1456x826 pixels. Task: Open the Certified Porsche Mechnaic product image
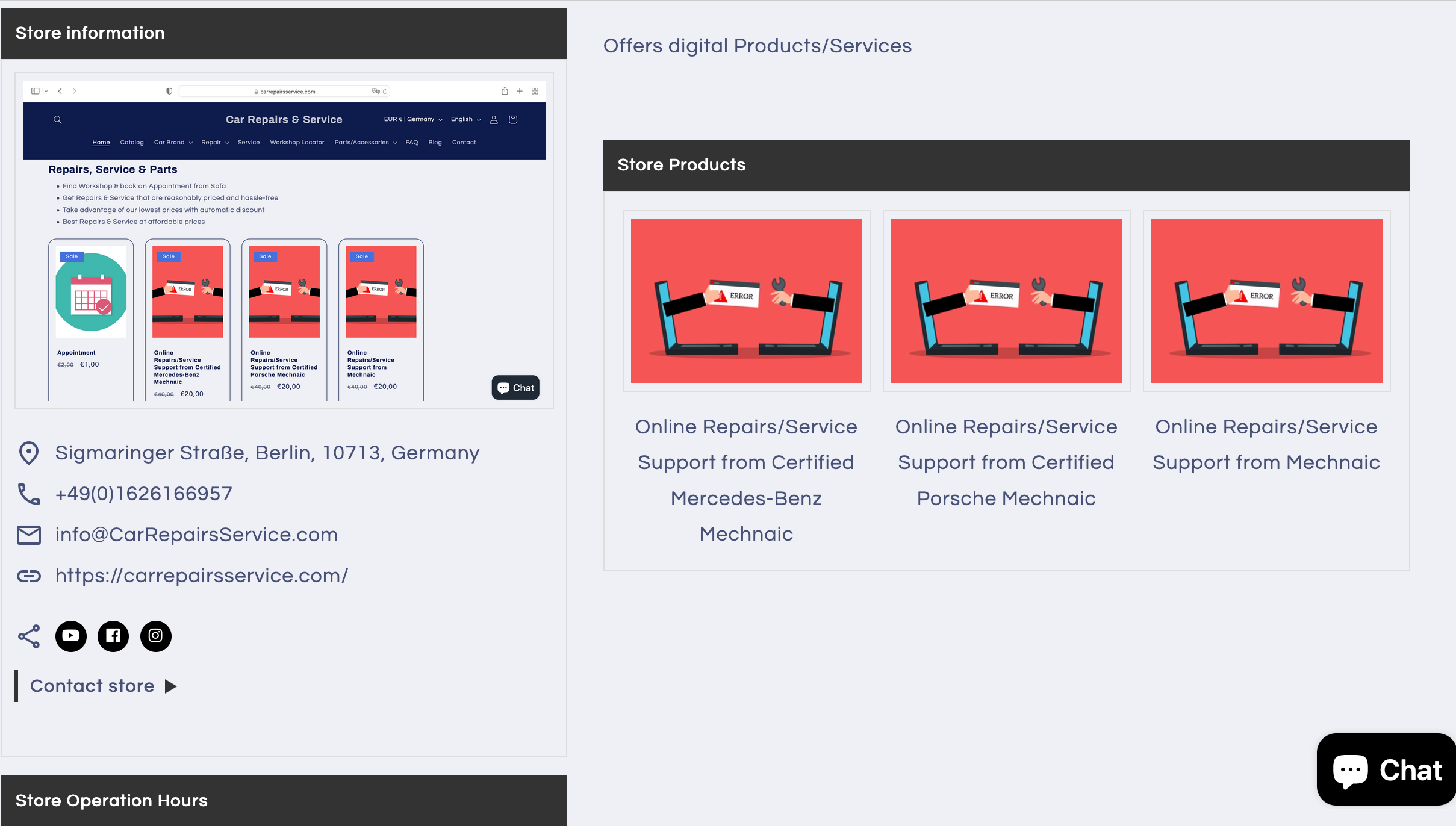click(1006, 301)
